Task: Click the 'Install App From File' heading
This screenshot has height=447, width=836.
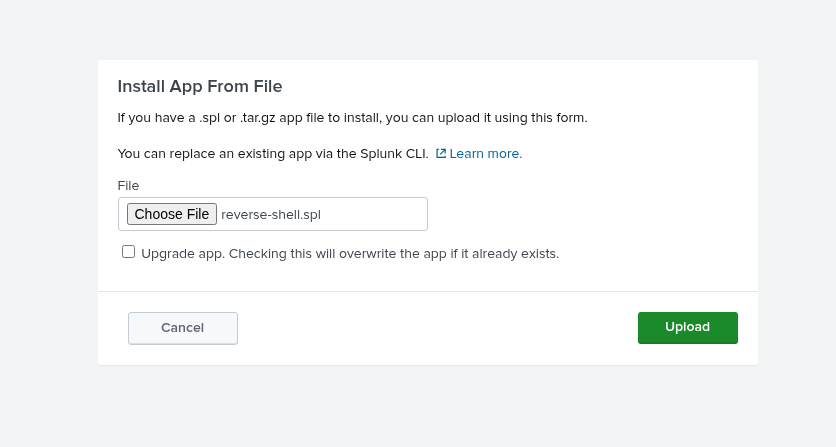Action: (x=200, y=86)
